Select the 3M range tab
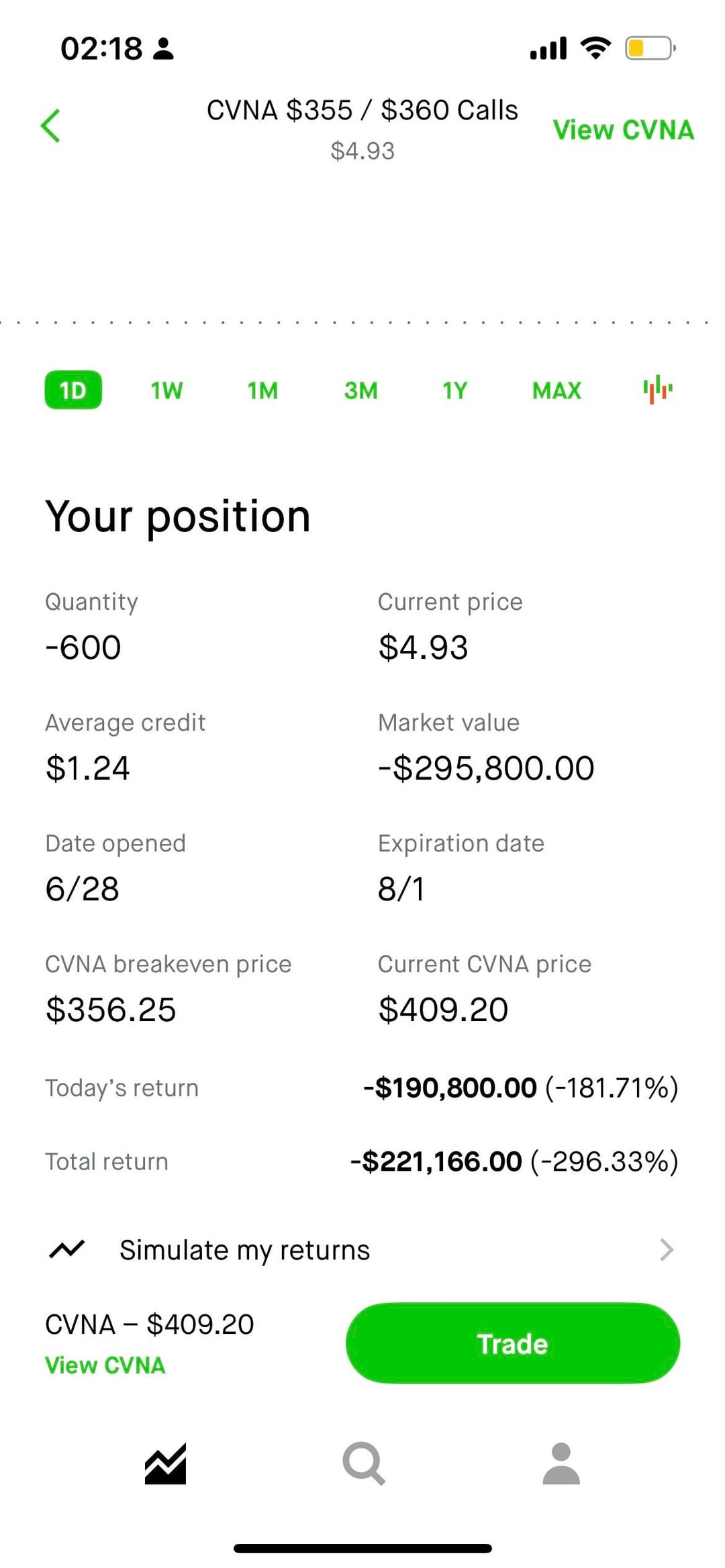The width and height of the screenshot is (725, 1568). click(360, 390)
